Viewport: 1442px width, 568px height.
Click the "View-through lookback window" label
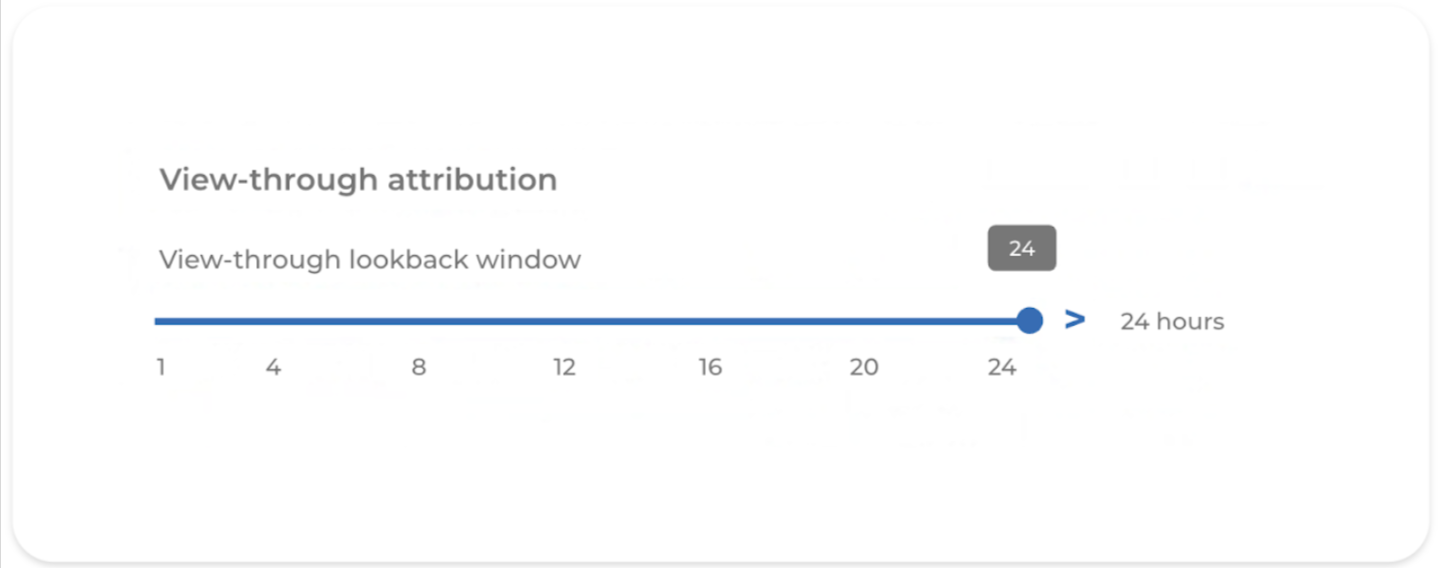[x=370, y=260]
